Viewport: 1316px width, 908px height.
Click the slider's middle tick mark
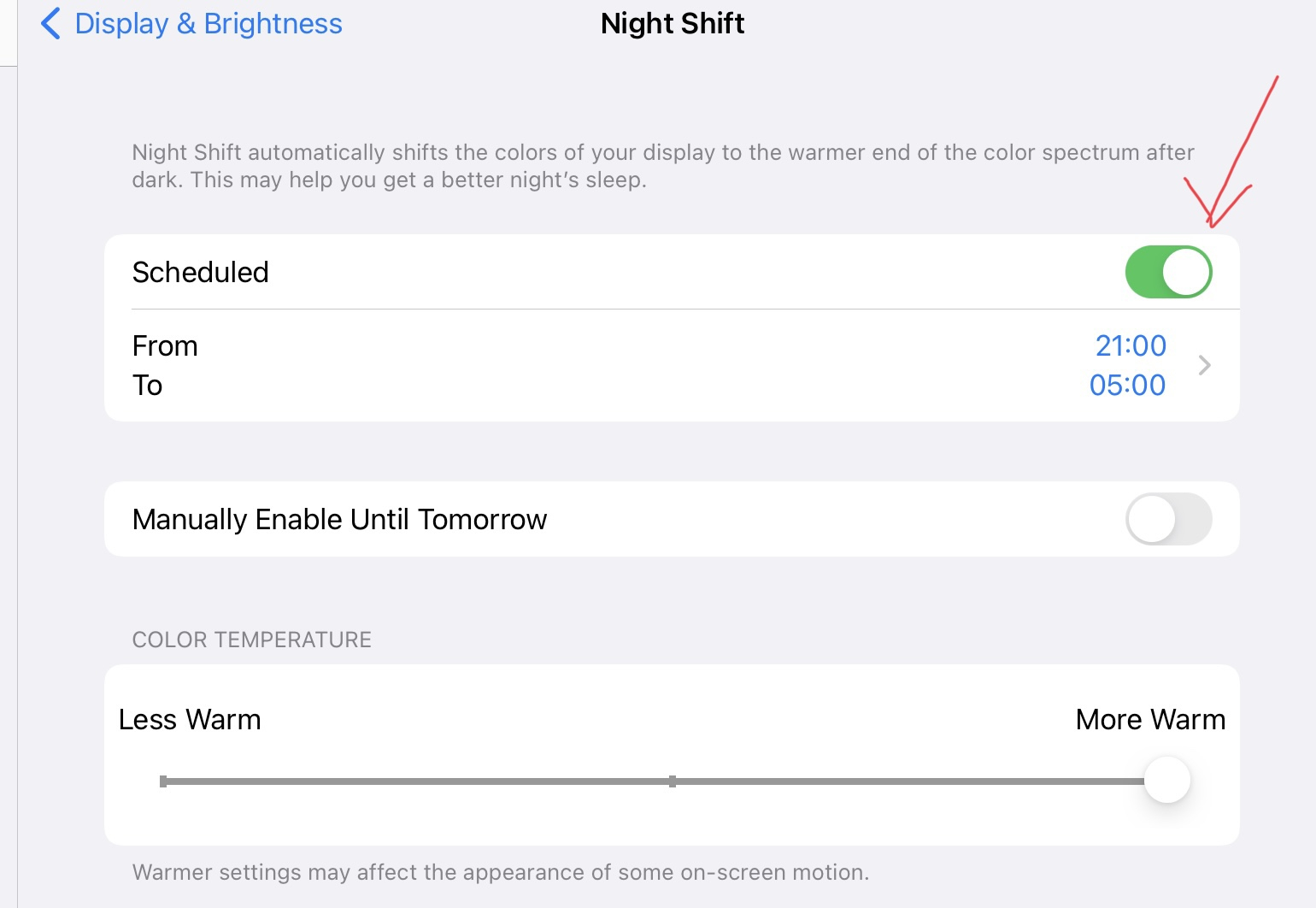coord(673,781)
